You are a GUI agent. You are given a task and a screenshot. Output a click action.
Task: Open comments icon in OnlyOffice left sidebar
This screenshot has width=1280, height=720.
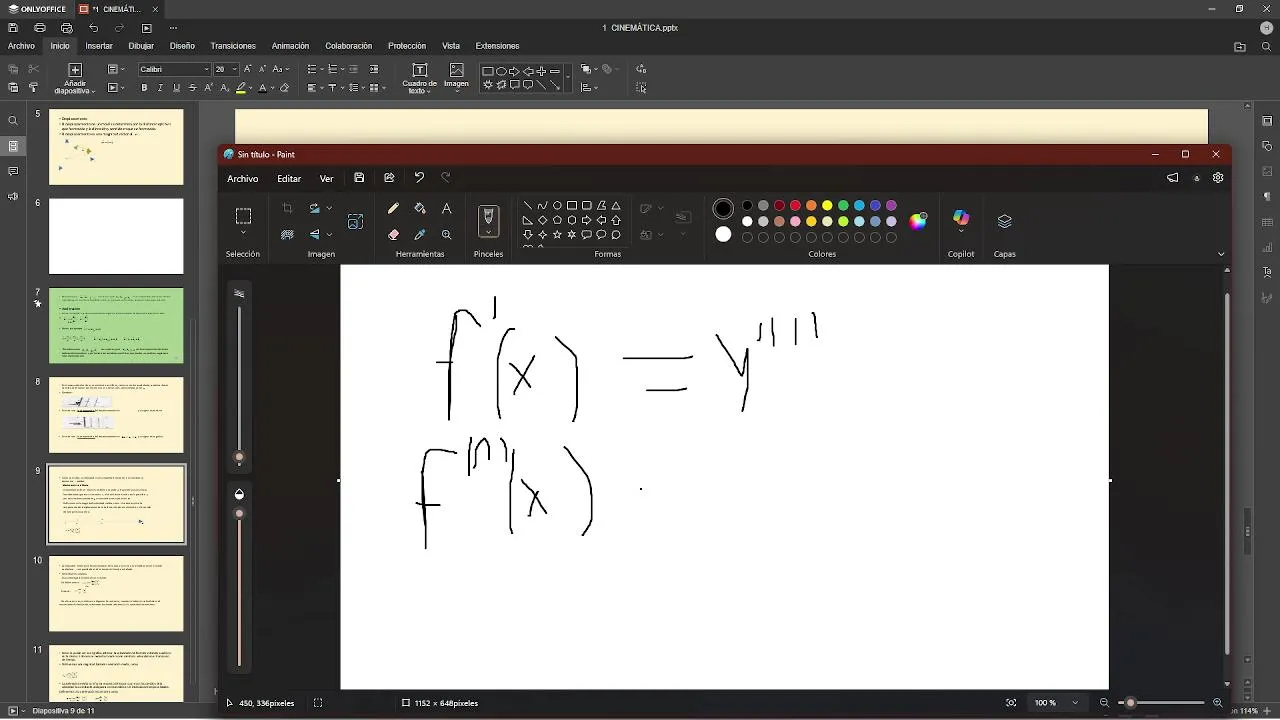pyautogui.click(x=13, y=171)
